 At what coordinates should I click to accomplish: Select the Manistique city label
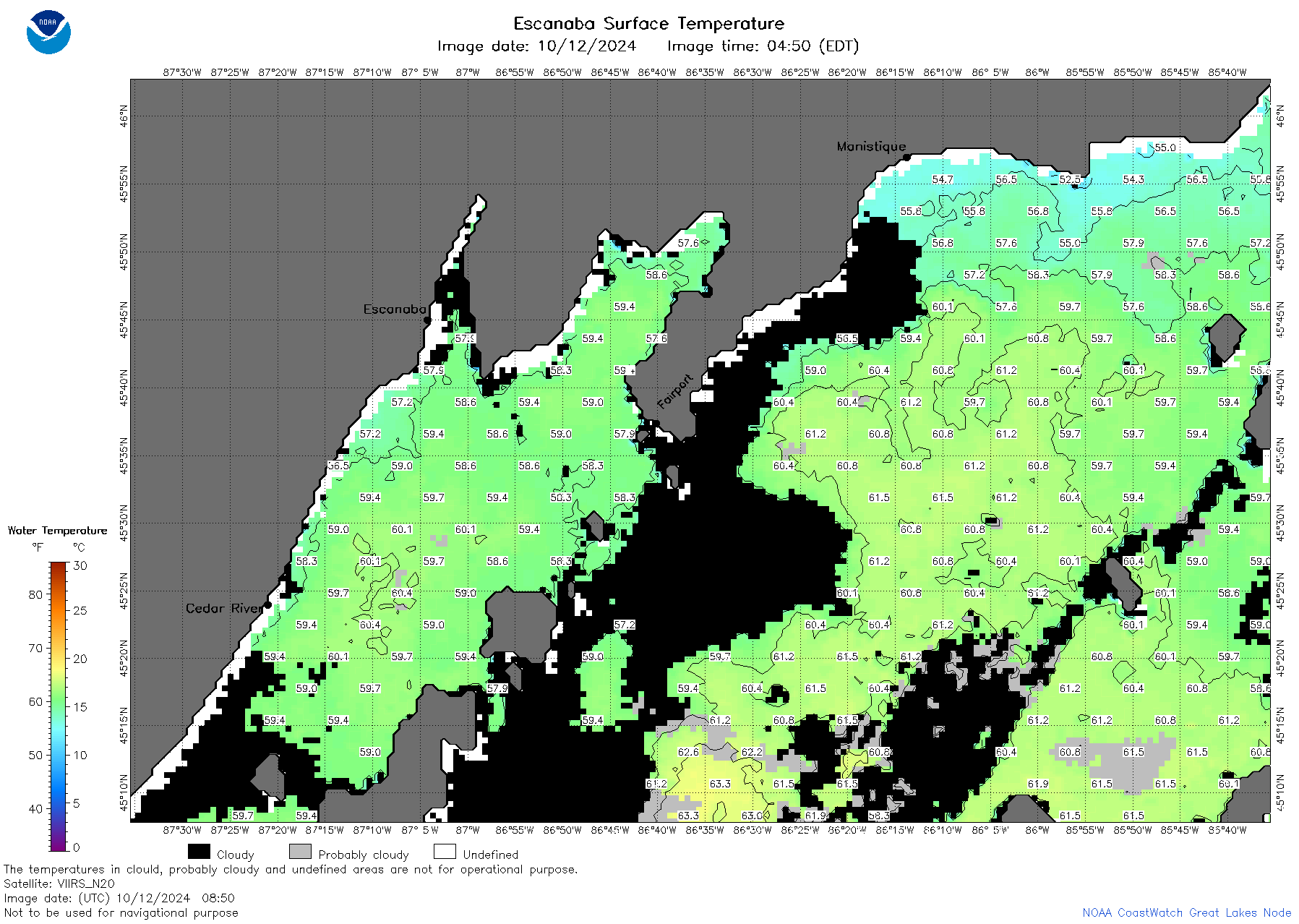[871, 146]
